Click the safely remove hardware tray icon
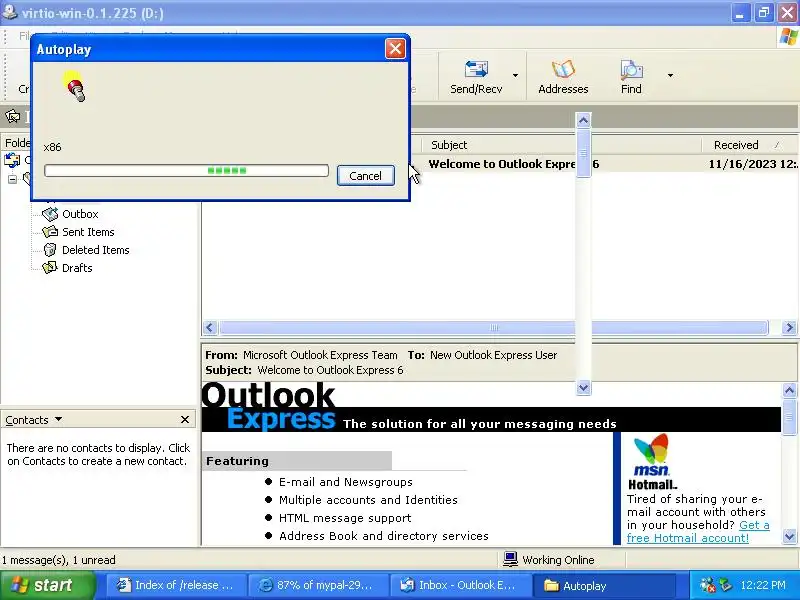Screen dimensions: 800x600 tap(726, 585)
